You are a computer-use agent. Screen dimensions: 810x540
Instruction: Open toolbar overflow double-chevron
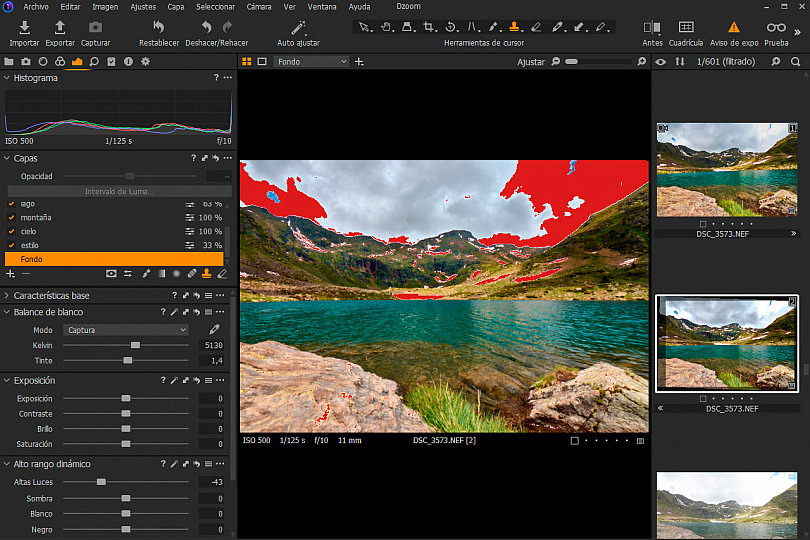(x=798, y=32)
